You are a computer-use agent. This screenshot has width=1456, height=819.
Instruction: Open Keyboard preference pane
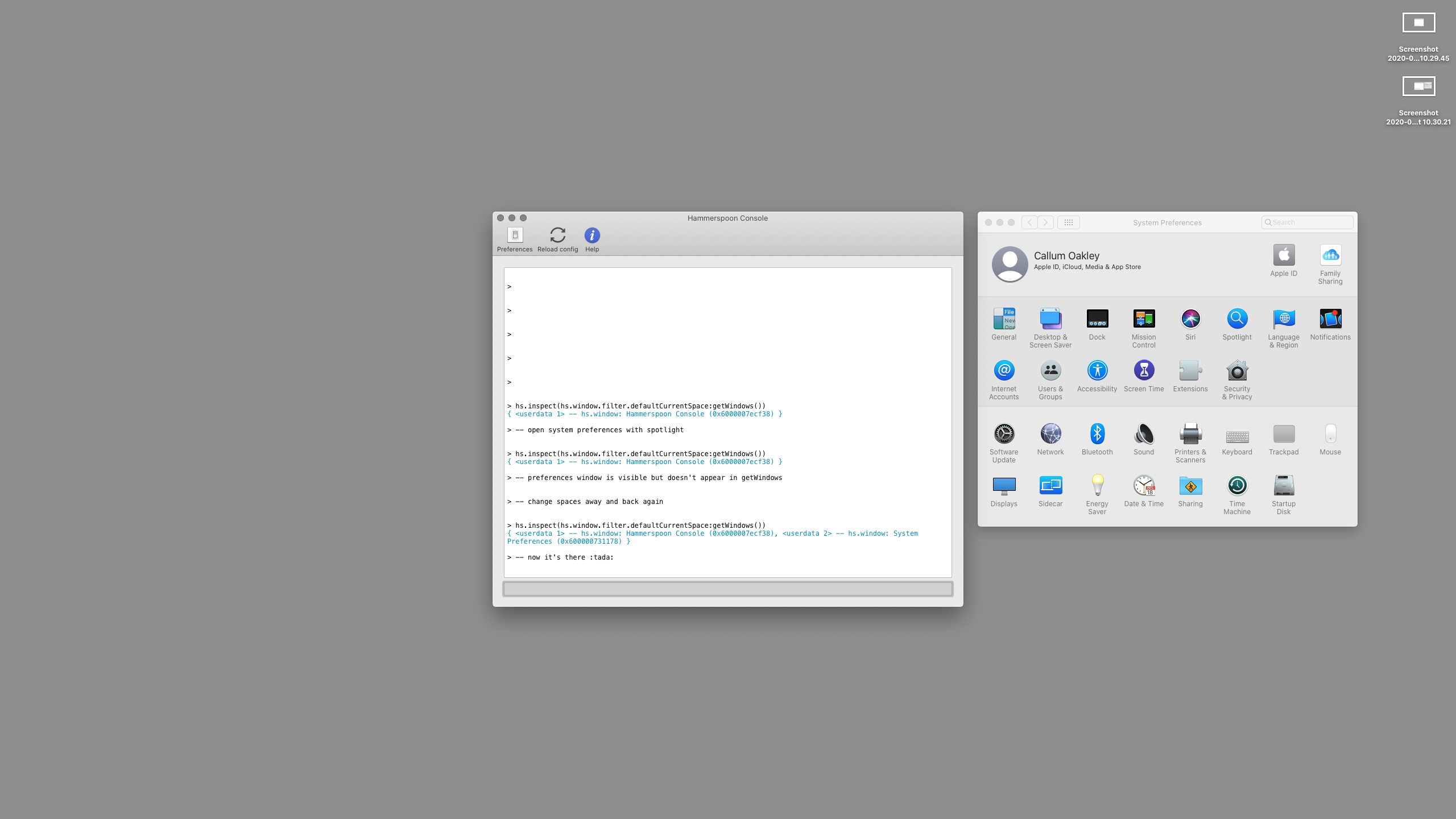(1237, 436)
